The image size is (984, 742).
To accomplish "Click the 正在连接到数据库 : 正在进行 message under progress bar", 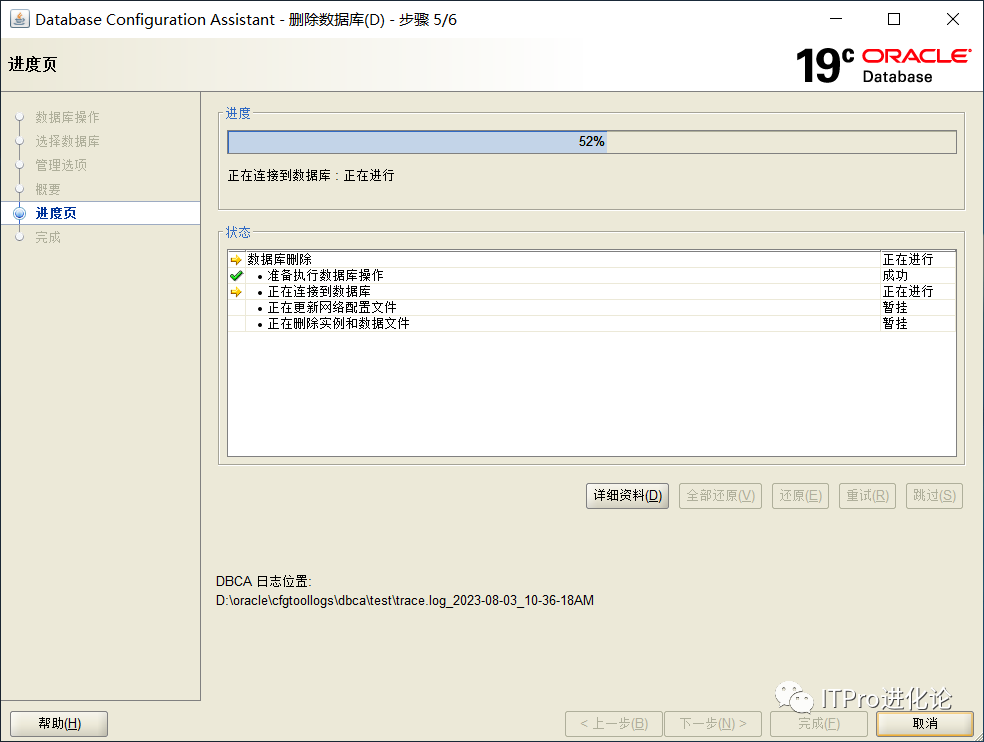I will pos(311,176).
